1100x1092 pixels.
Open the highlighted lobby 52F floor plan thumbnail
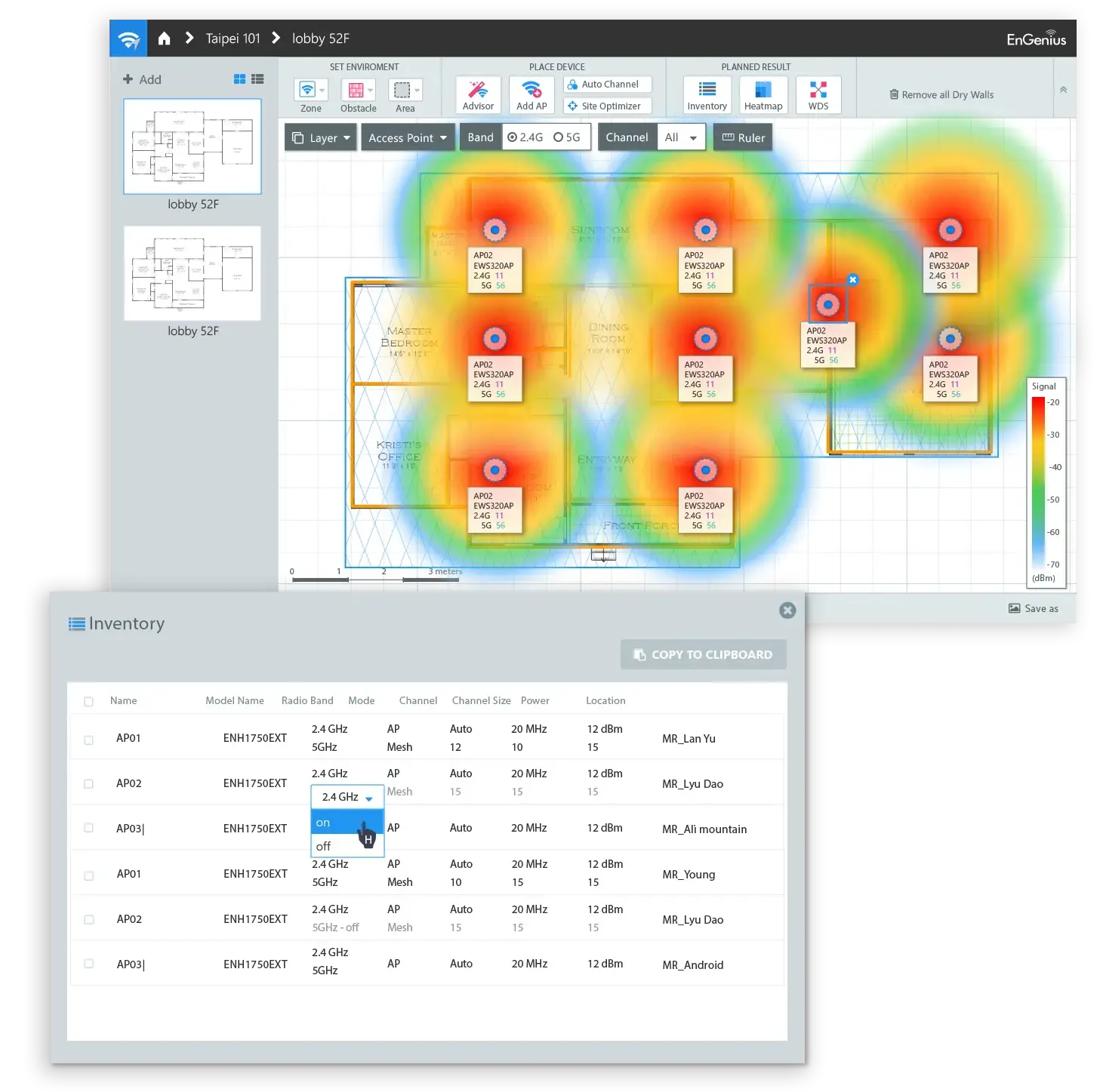pos(193,146)
